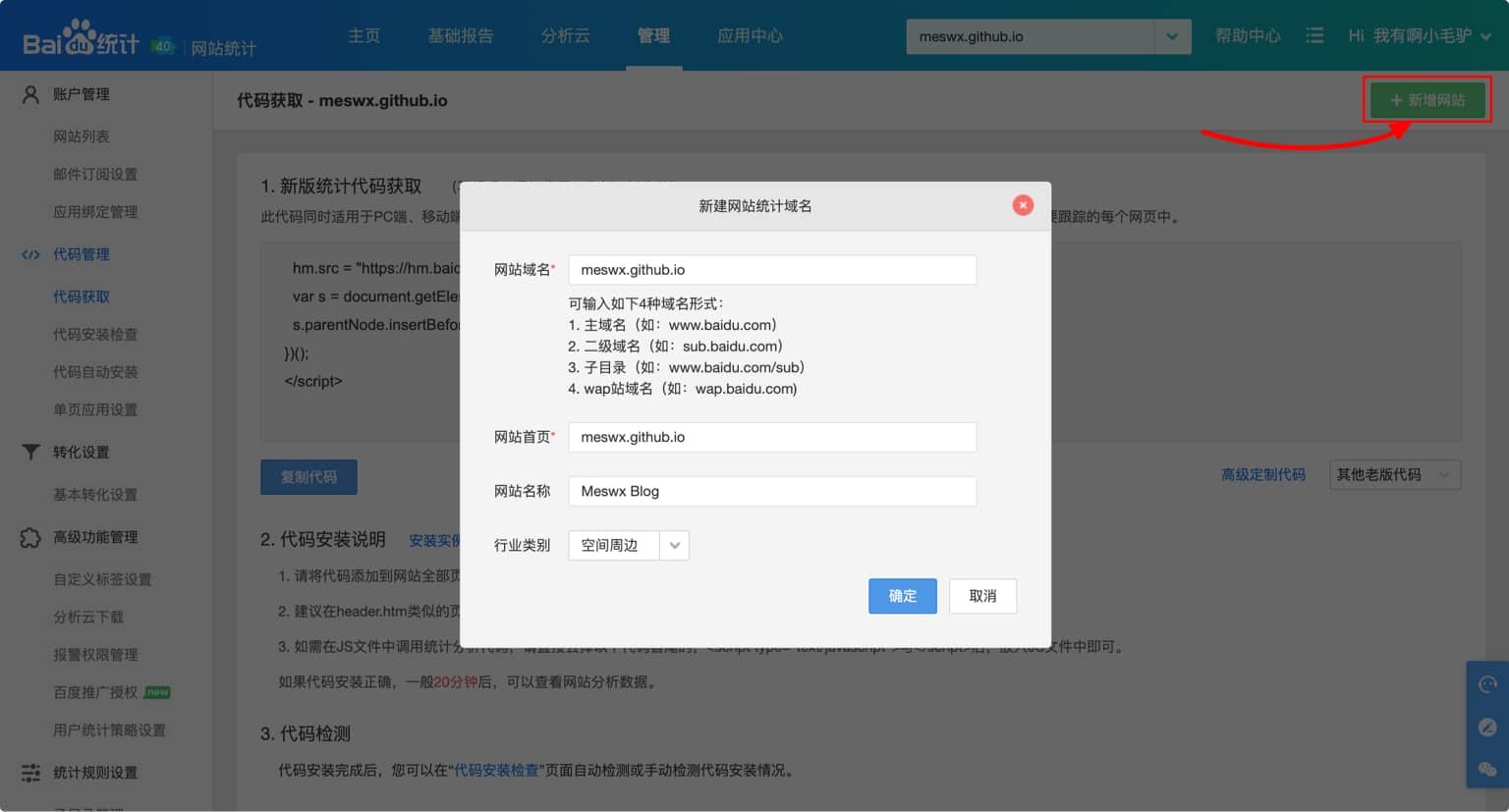Open 用户统计策略设置 in the sidebar

pos(109,730)
